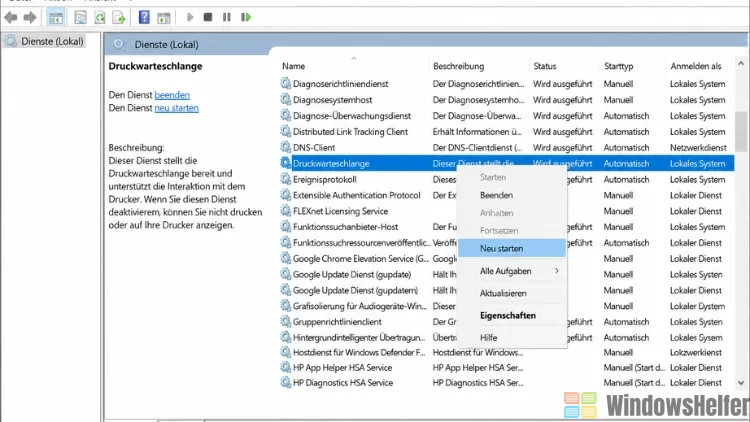Click the Stop service square icon
The height and width of the screenshot is (422, 750).
click(208, 17)
